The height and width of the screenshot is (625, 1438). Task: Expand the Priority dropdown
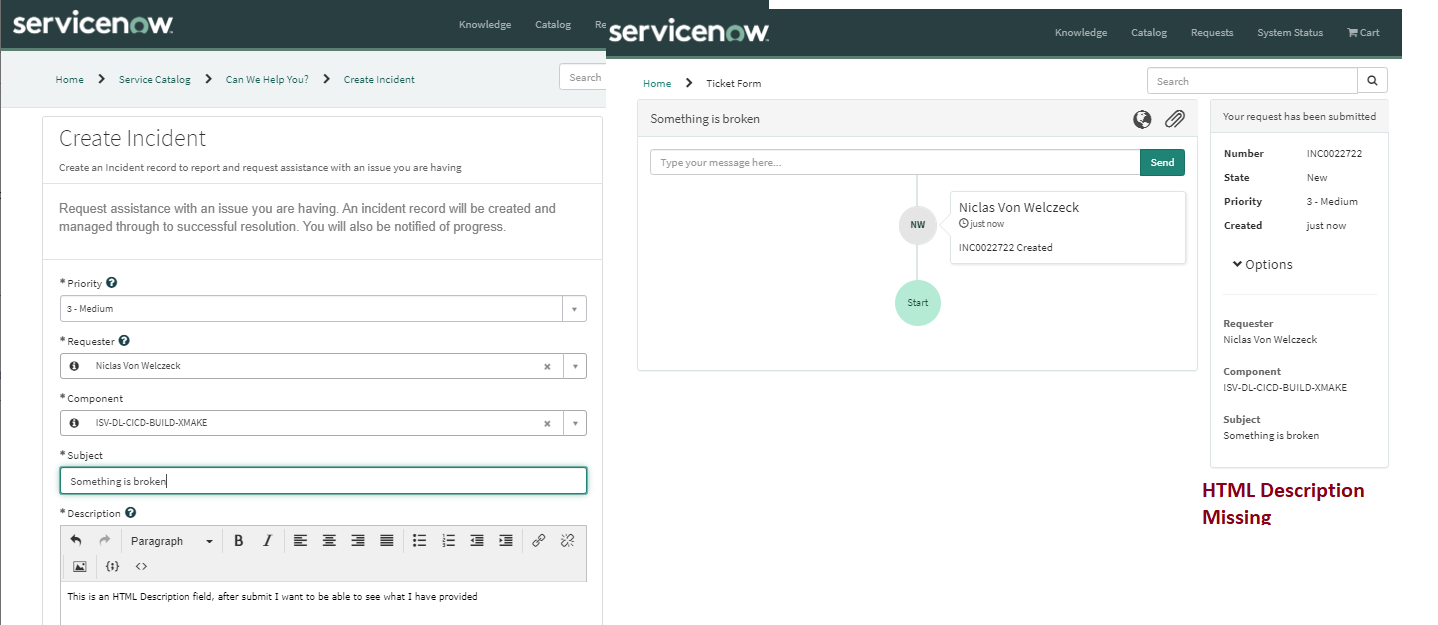pyautogui.click(x=574, y=308)
